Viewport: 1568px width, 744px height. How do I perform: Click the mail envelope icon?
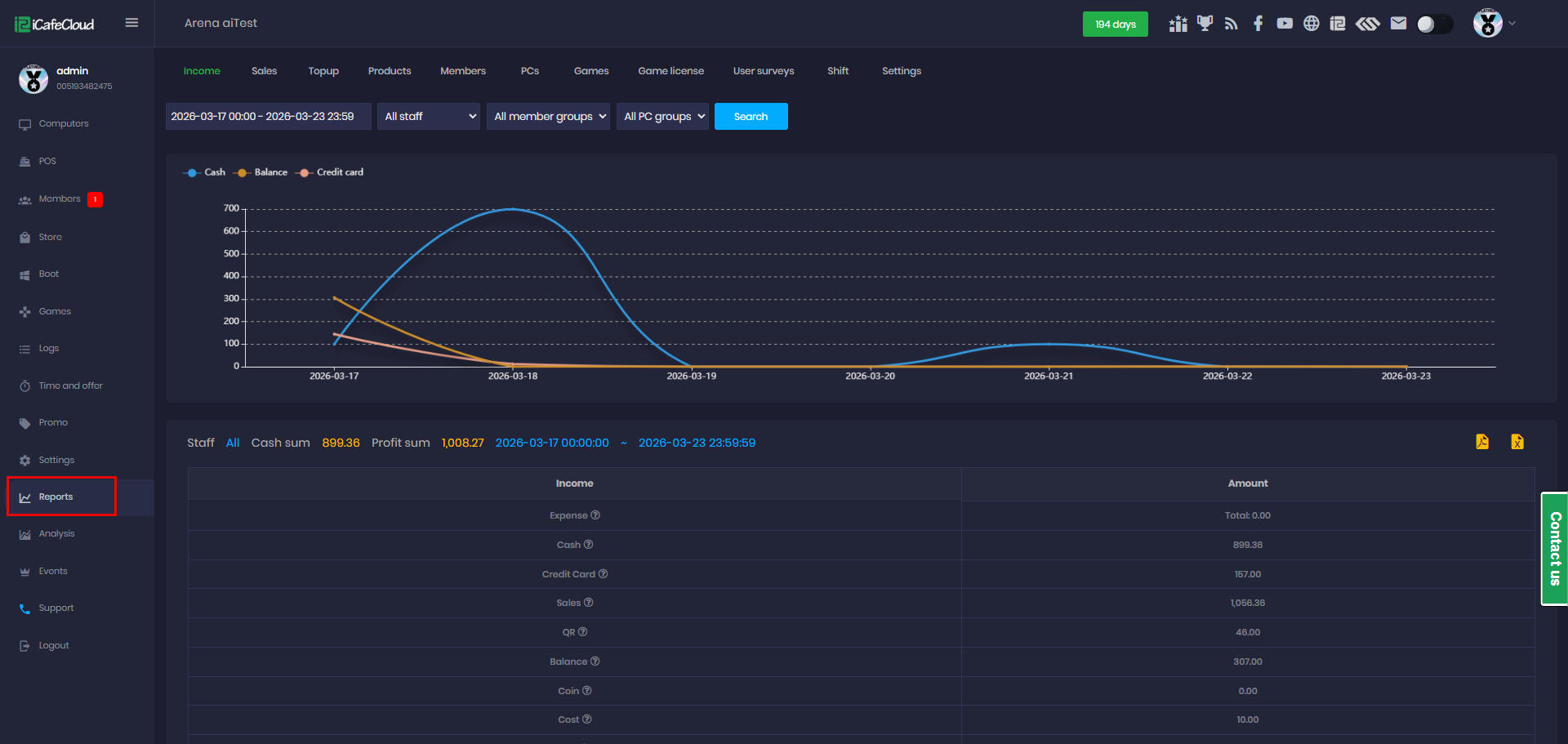(1398, 24)
